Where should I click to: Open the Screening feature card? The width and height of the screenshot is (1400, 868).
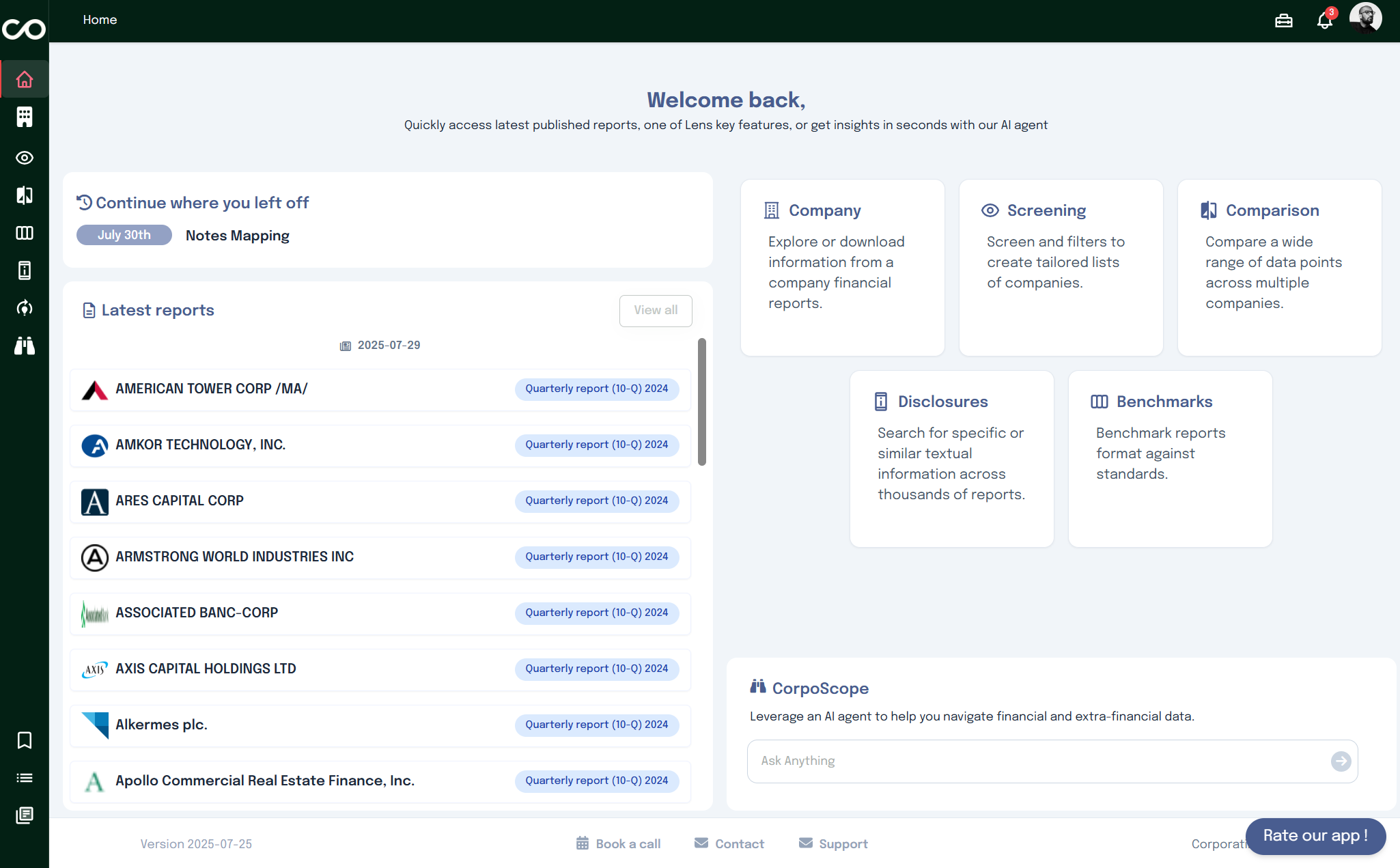click(1061, 267)
